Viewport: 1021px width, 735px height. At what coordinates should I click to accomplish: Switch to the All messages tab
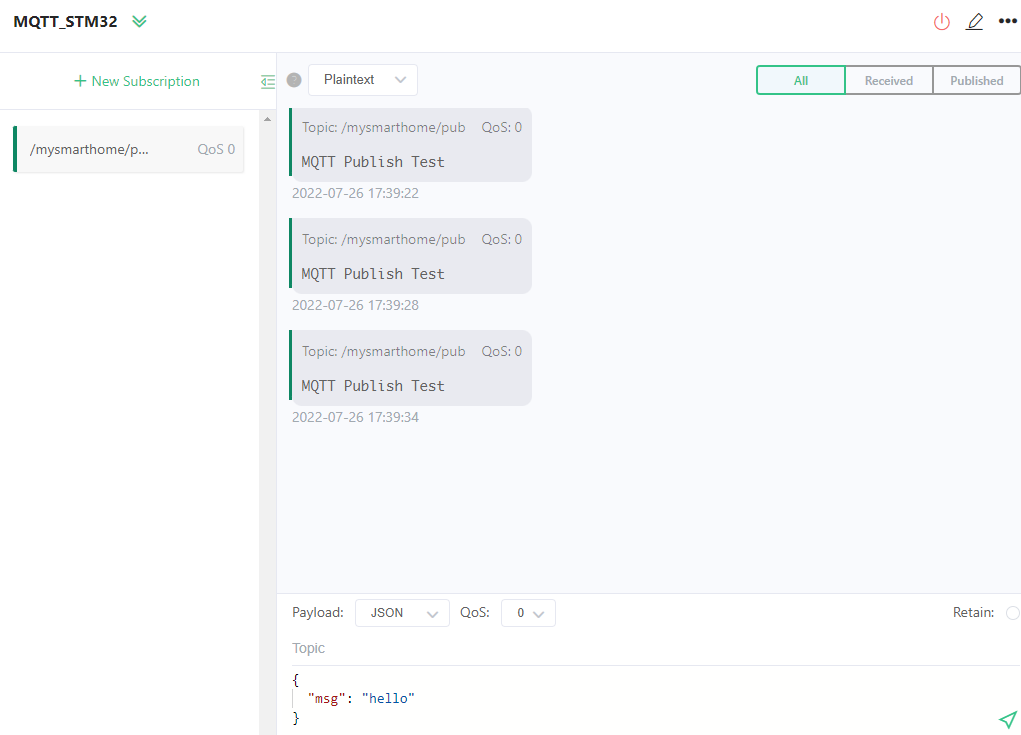800,80
